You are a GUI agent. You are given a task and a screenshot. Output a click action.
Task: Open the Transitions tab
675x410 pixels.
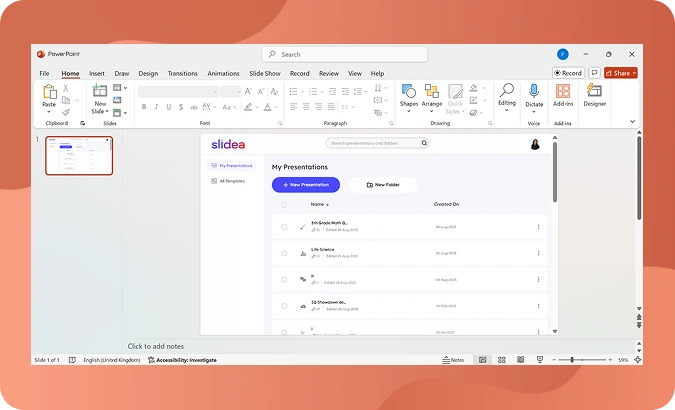(183, 74)
